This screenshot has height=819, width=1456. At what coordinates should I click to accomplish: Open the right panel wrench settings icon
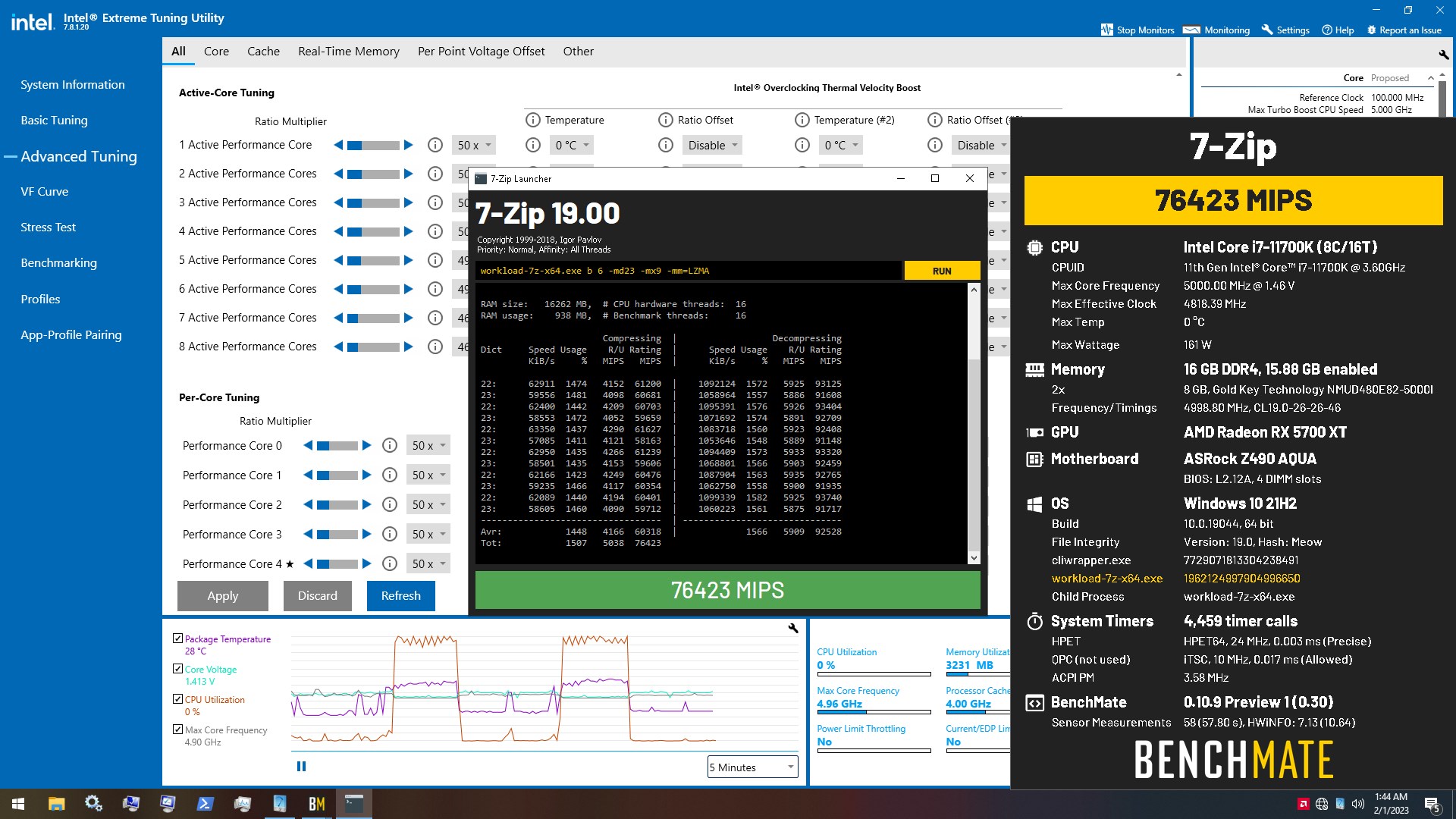coord(1443,55)
